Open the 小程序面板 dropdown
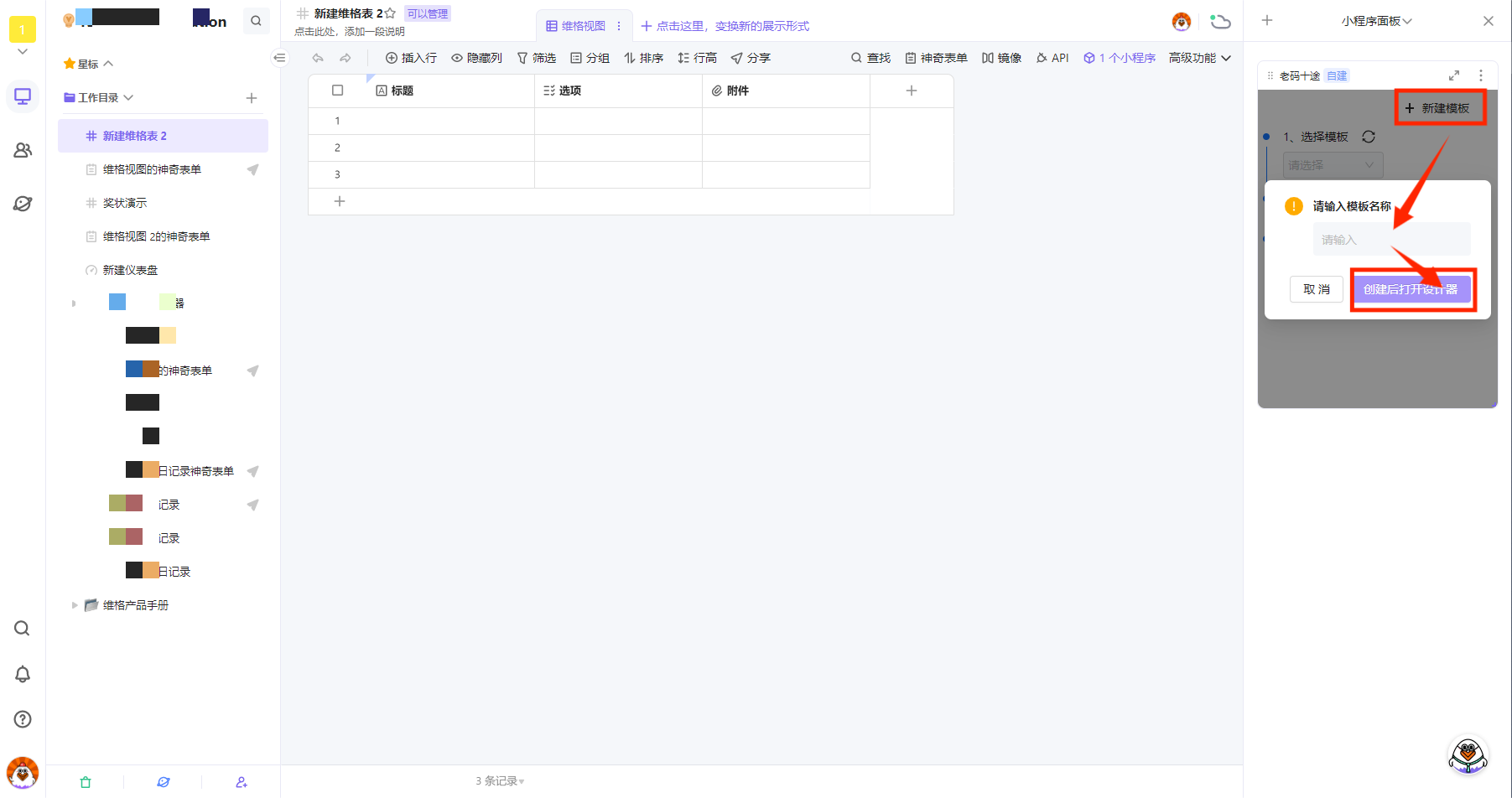Screen dimensions: 1512x798 [1376, 21]
